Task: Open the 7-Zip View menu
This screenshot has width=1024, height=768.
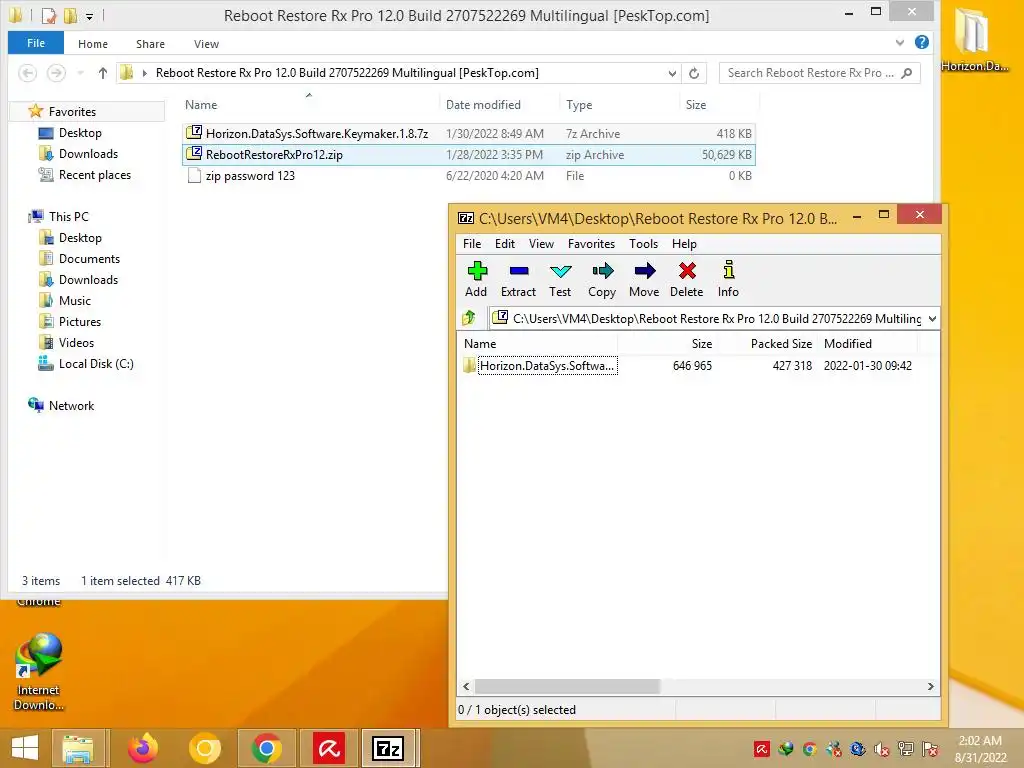Action: [x=541, y=244]
